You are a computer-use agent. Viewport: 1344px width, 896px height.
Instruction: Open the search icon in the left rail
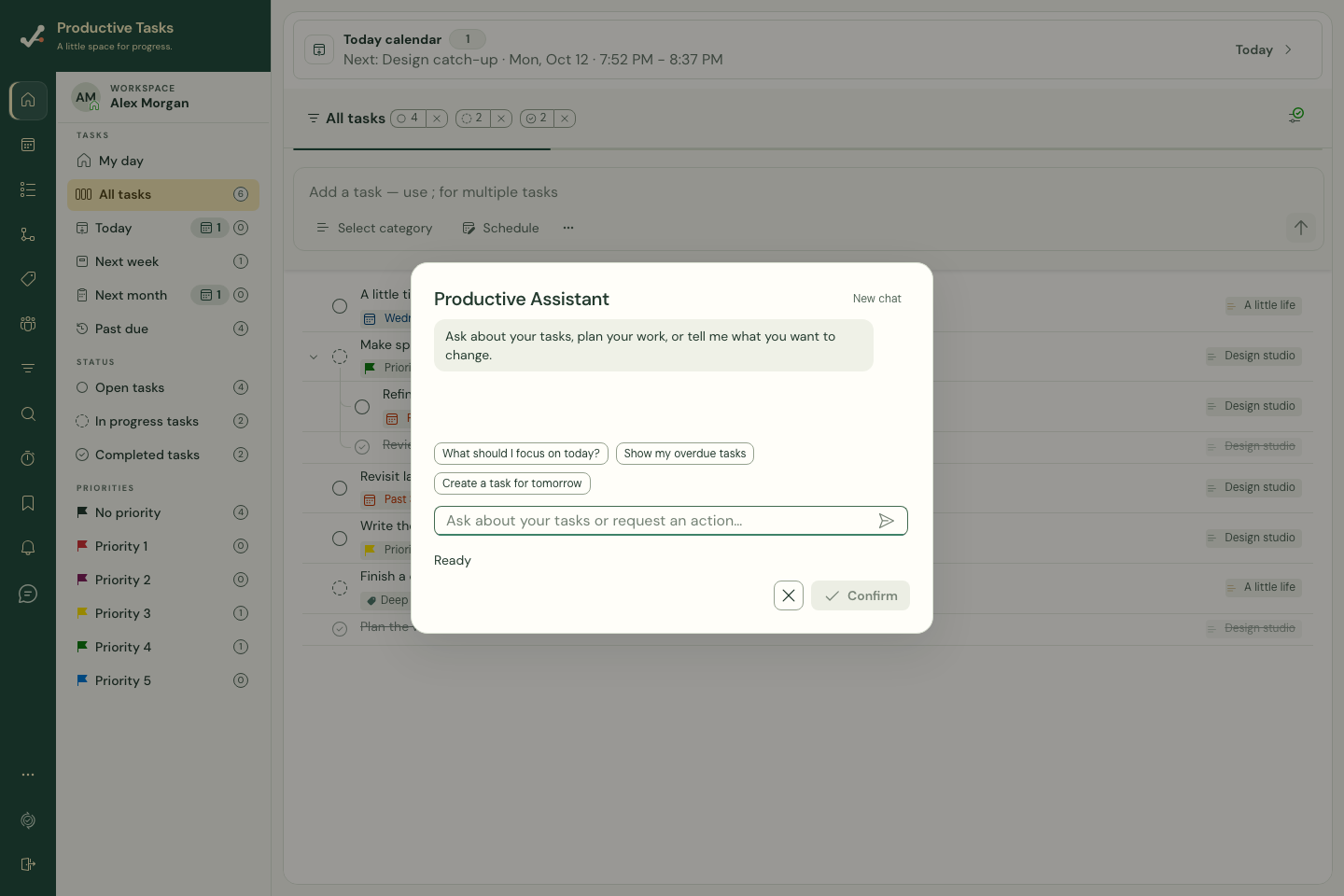click(x=28, y=413)
